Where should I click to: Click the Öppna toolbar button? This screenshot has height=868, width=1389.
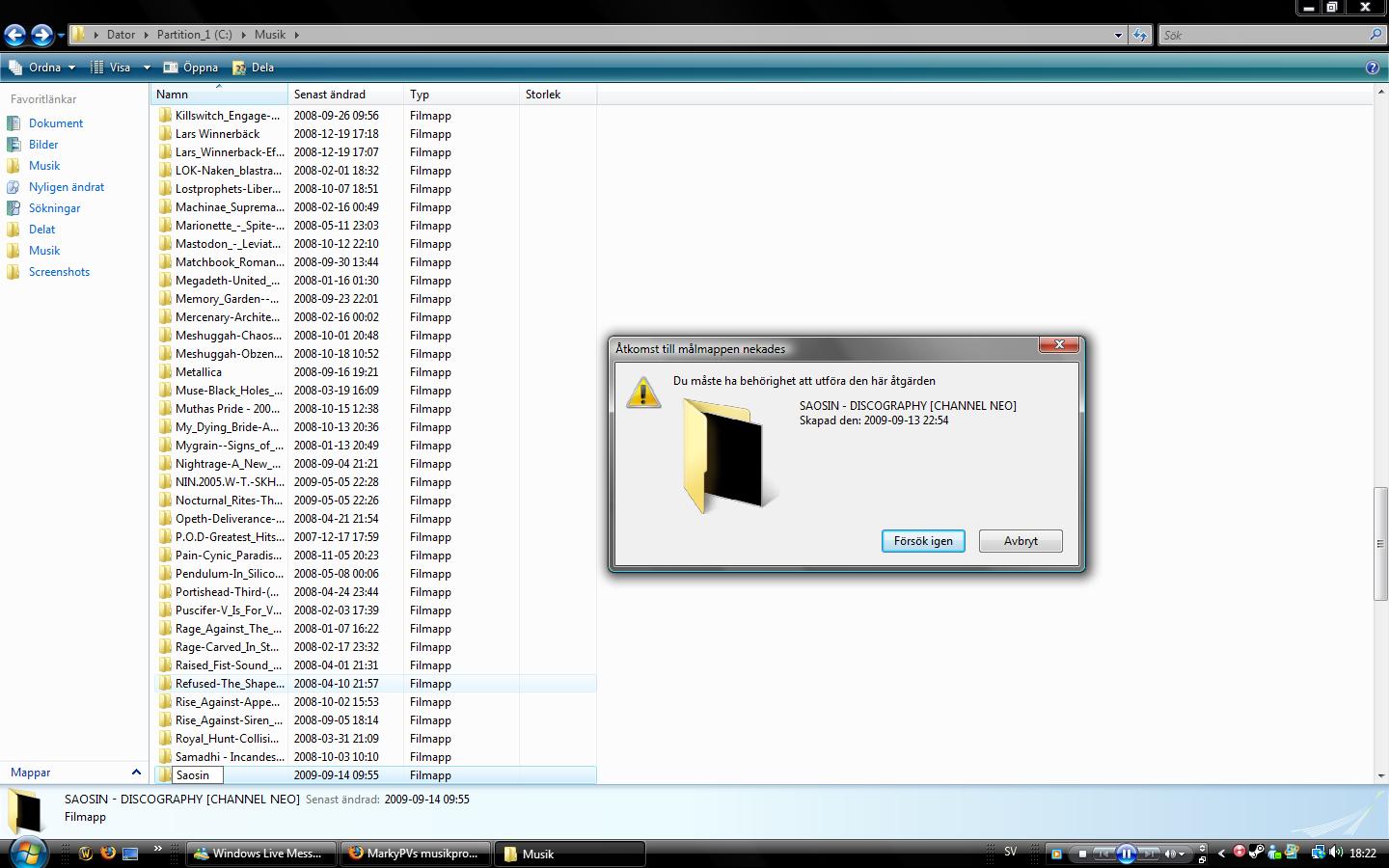click(191, 68)
